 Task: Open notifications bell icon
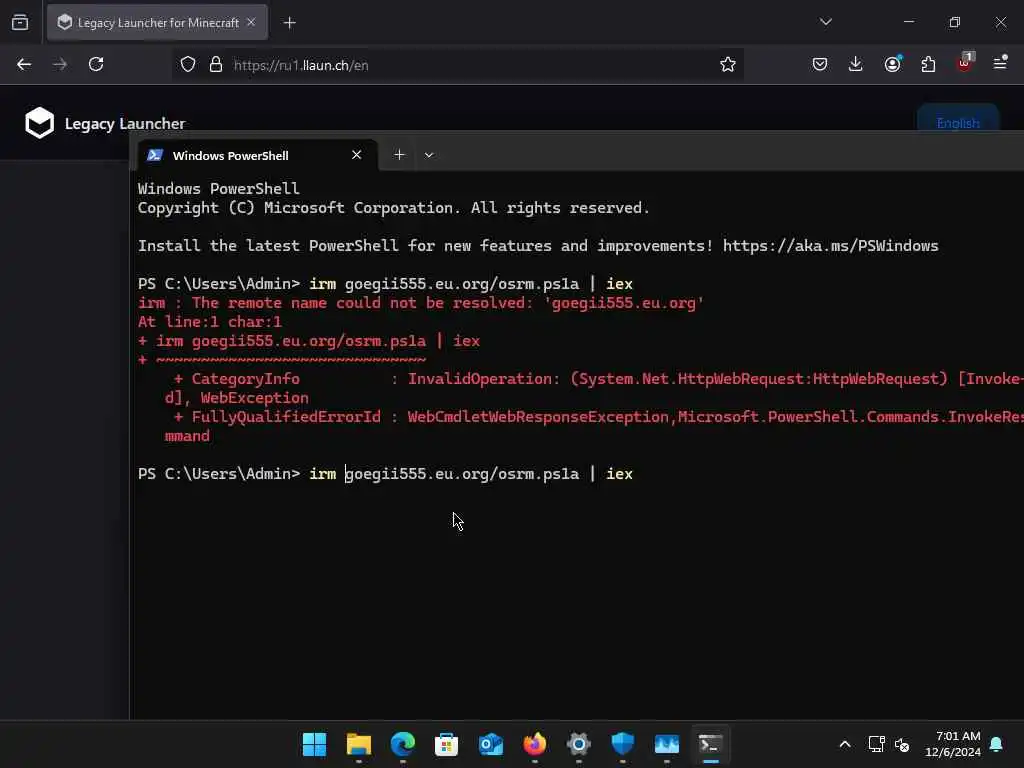click(x=997, y=744)
